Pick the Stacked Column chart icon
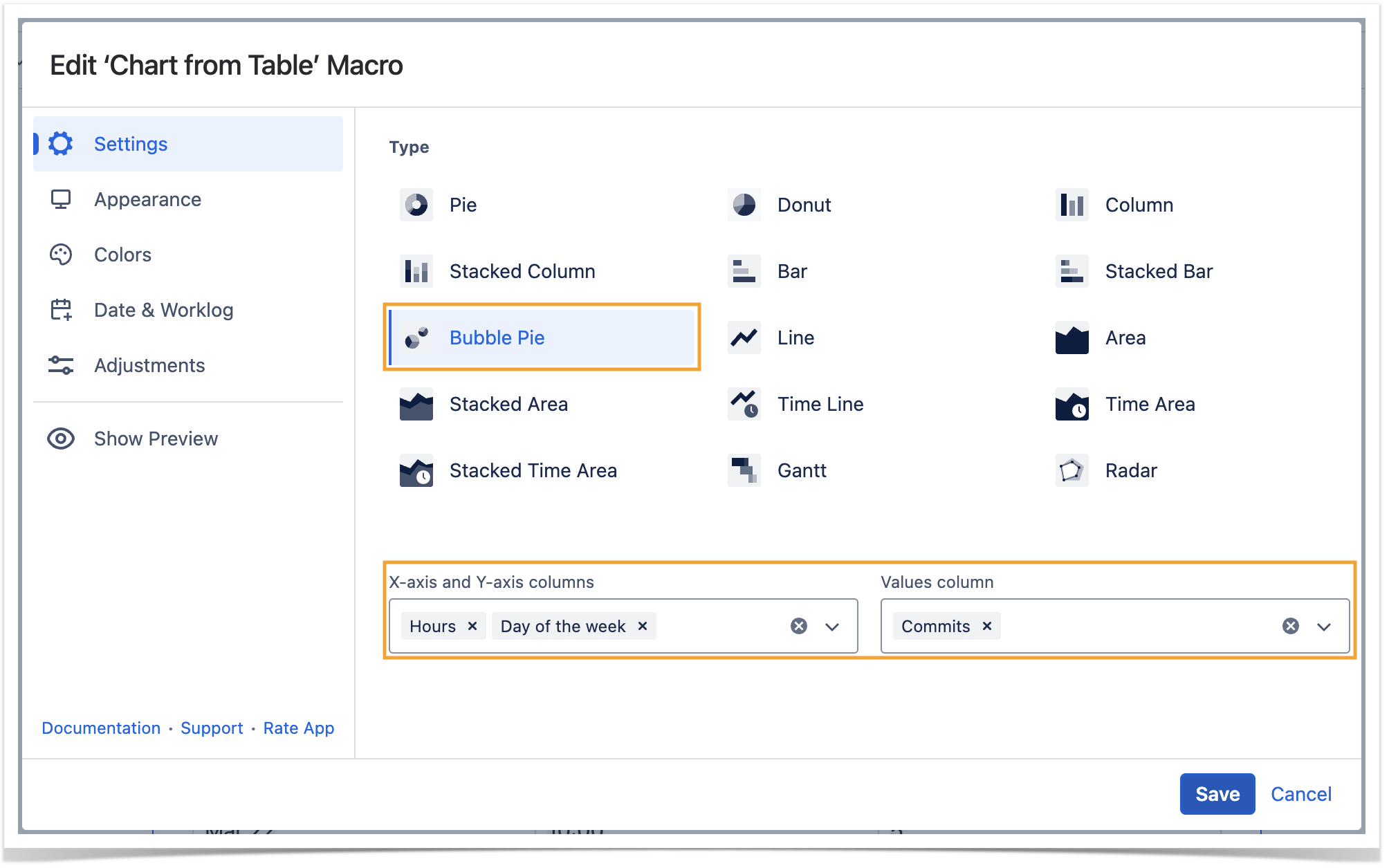 (x=416, y=271)
